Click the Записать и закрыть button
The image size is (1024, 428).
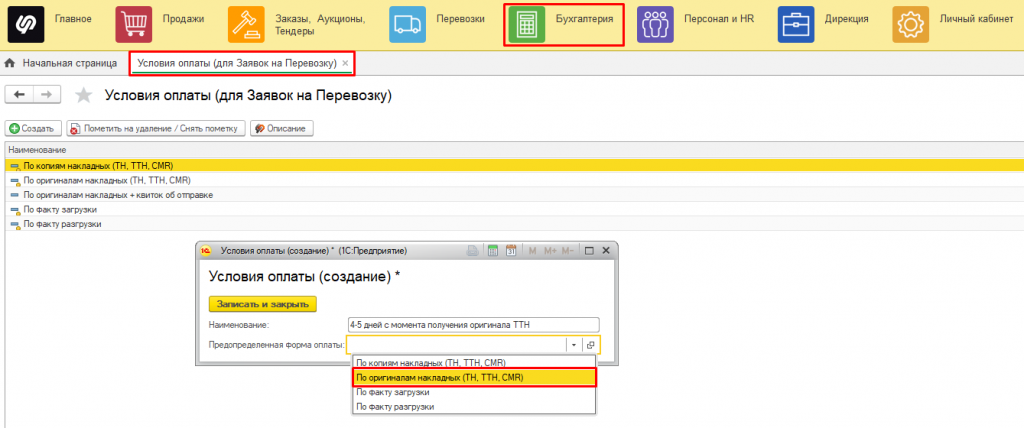[263, 305]
